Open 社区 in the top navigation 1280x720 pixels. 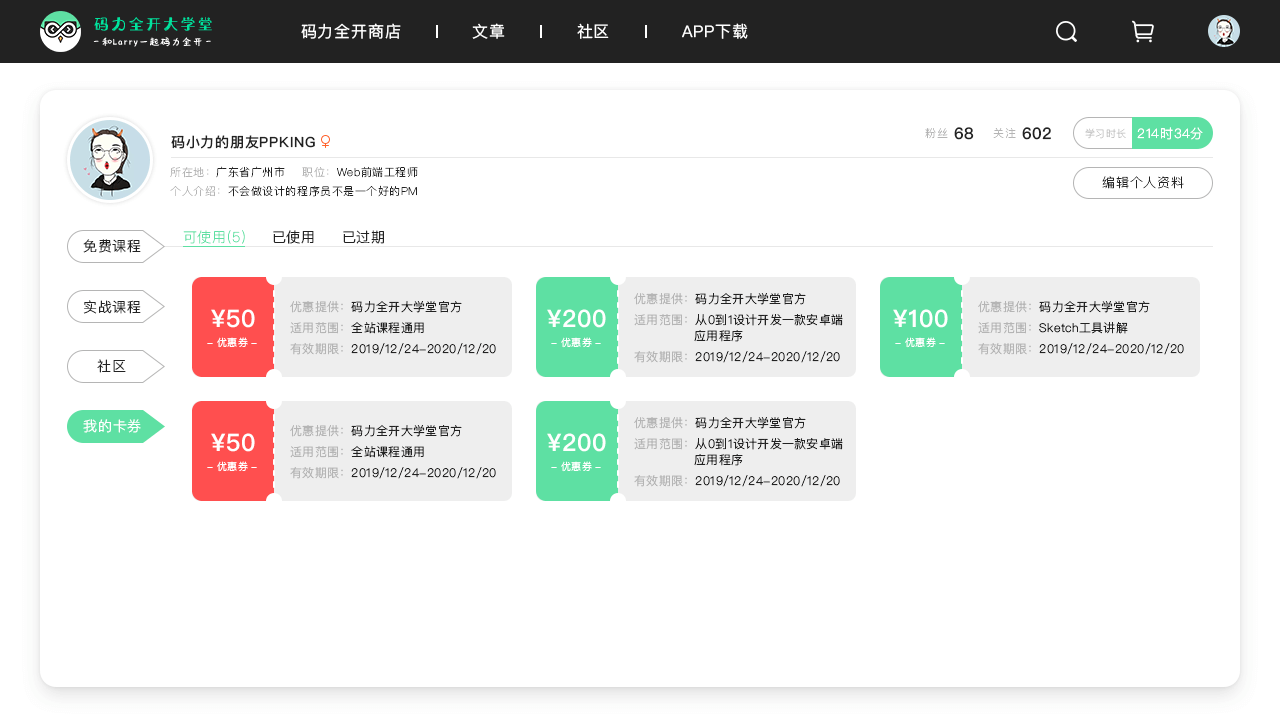593,32
